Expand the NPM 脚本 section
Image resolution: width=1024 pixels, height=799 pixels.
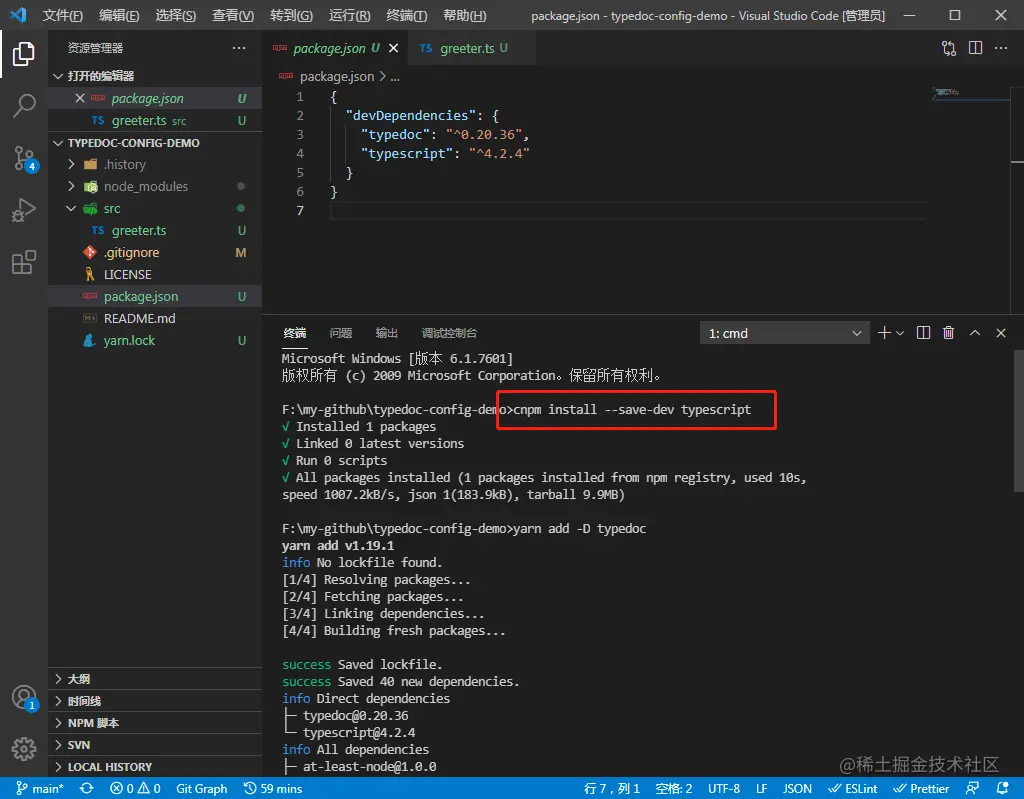pyautogui.click(x=93, y=723)
